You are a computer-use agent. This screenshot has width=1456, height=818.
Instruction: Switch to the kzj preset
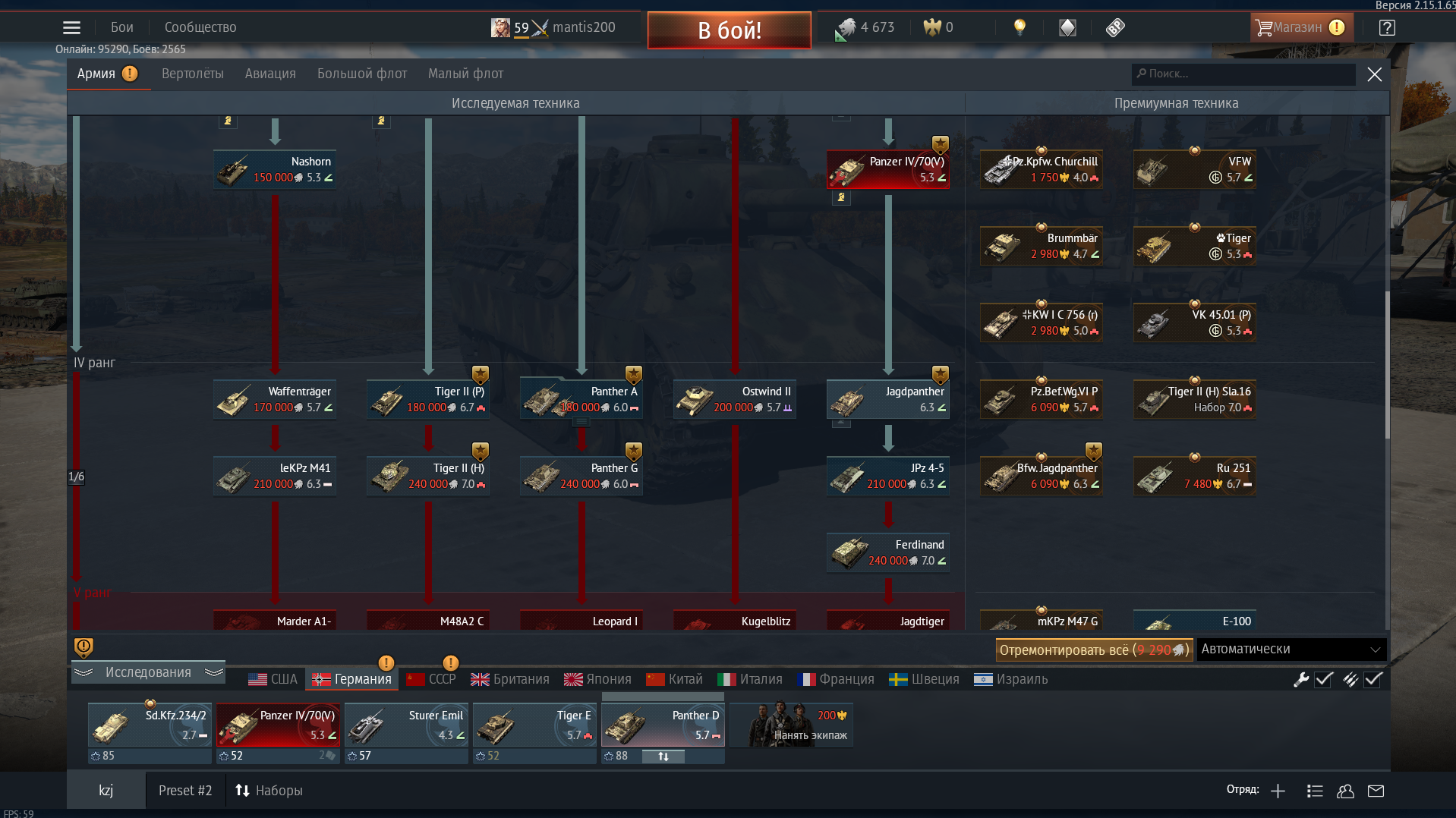point(106,791)
